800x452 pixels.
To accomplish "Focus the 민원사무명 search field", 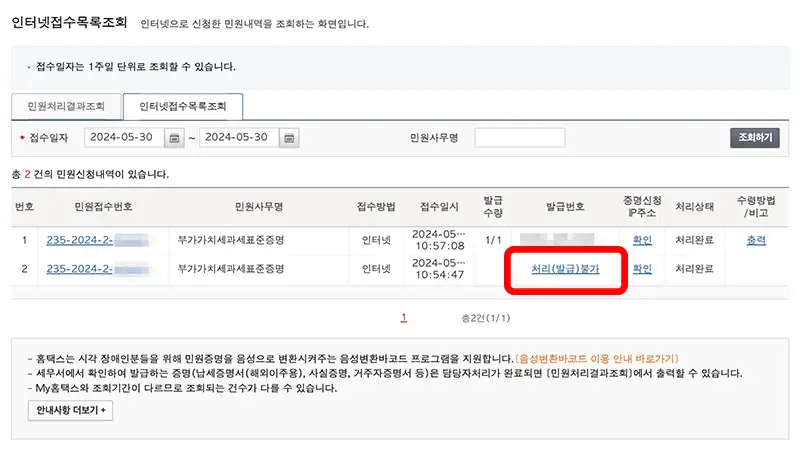I will coord(519,138).
